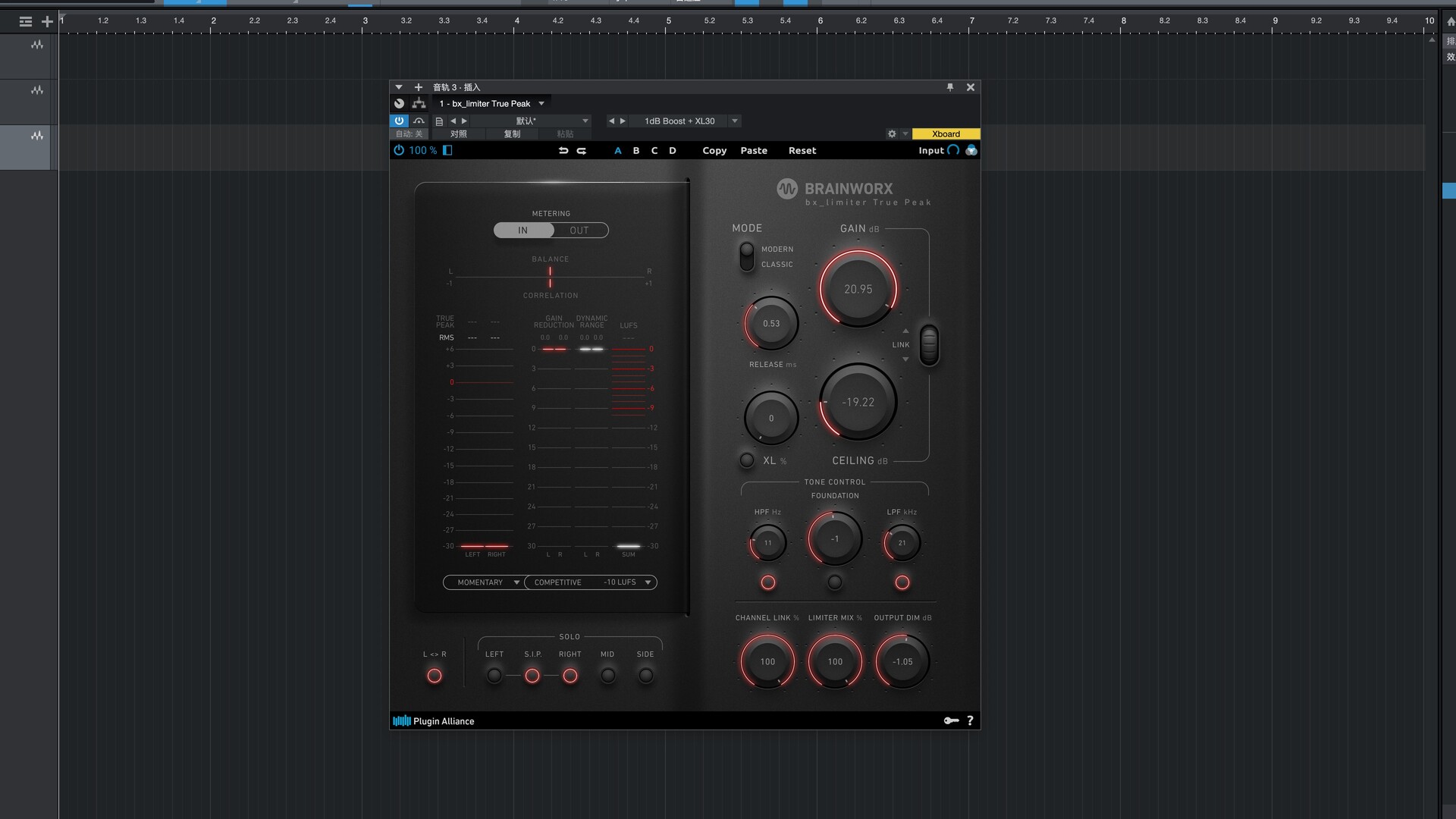Click Reset in plugin toolbar
The image size is (1456, 819).
click(x=802, y=151)
